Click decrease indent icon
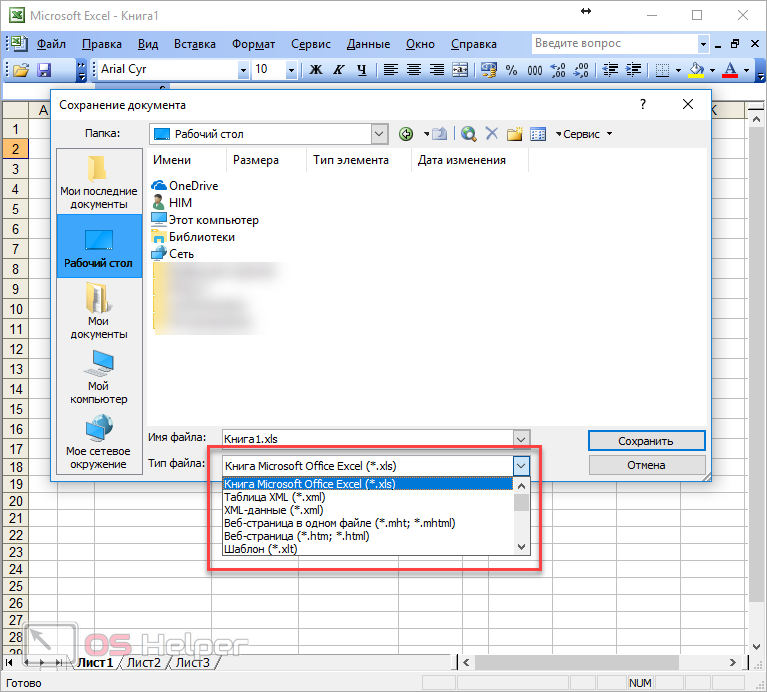Image resolution: width=767 pixels, height=692 pixels. [610, 70]
